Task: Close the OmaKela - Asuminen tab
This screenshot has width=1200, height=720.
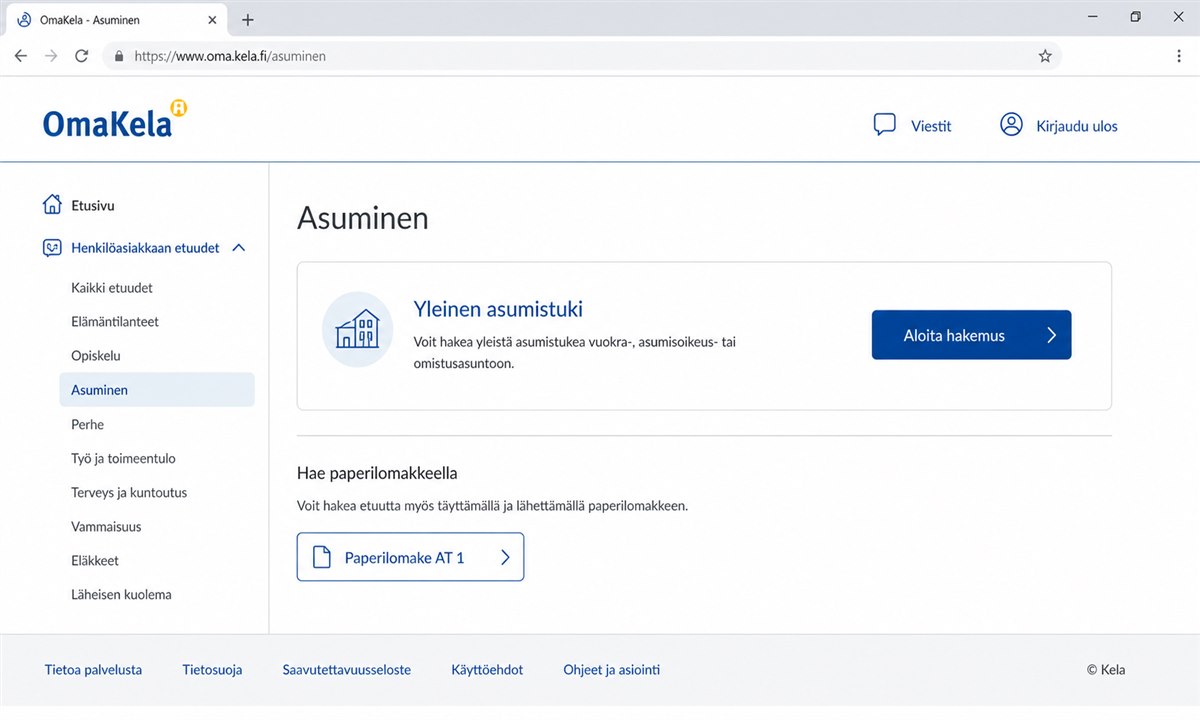Action: (210, 20)
